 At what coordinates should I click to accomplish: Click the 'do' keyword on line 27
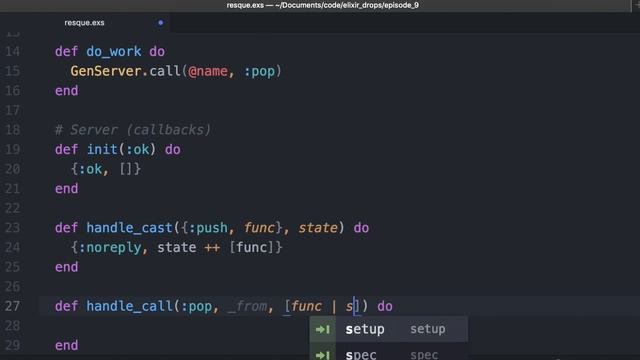385,306
